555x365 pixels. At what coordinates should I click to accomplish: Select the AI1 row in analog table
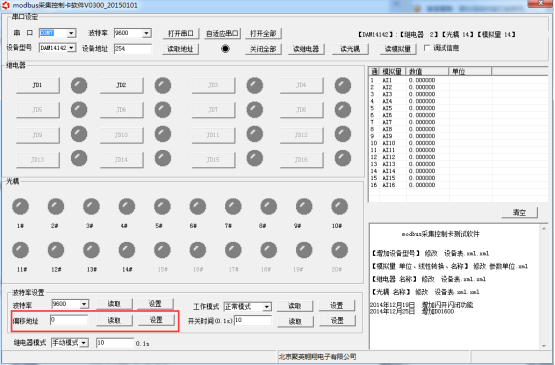click(458, 80)
